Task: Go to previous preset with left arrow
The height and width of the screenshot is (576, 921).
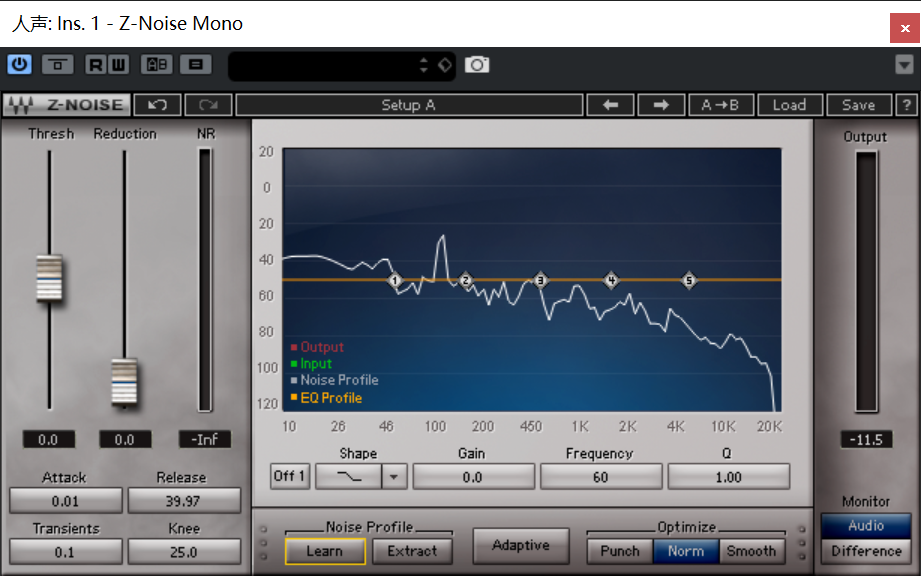Action: (610, 105)
